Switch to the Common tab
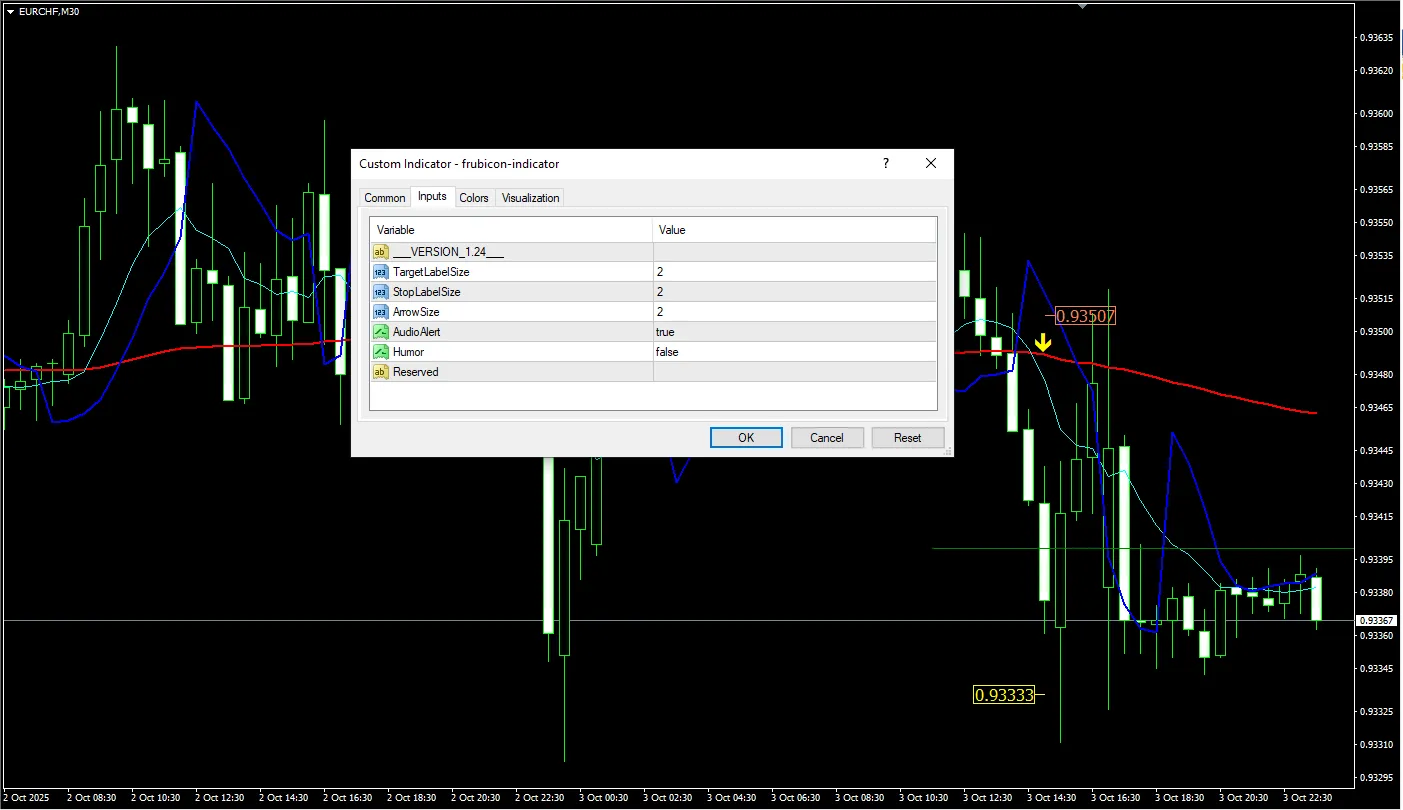 [385, 198]
